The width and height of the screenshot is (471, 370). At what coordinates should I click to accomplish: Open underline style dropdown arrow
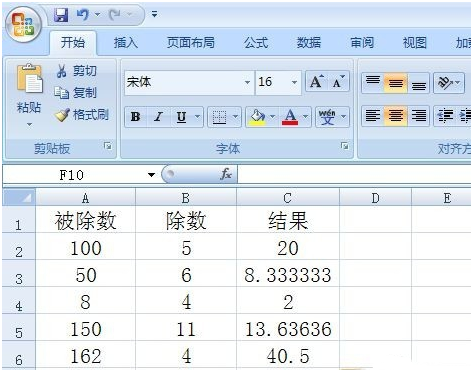point(197,117)
